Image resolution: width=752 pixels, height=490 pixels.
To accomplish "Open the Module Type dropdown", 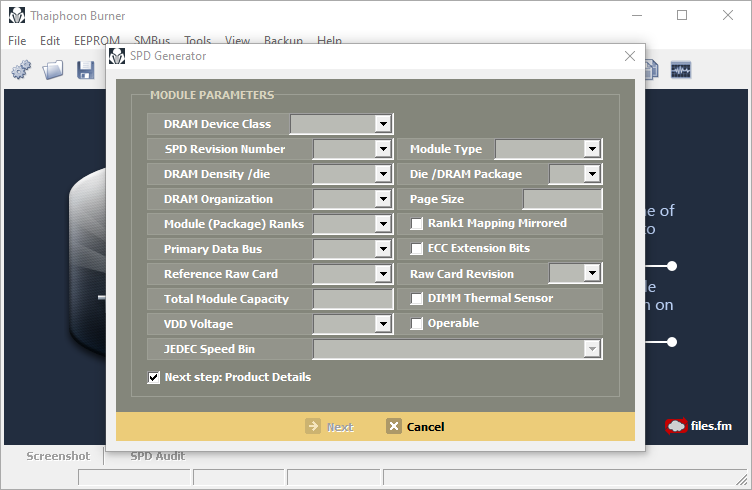I will tap(592, 149).
